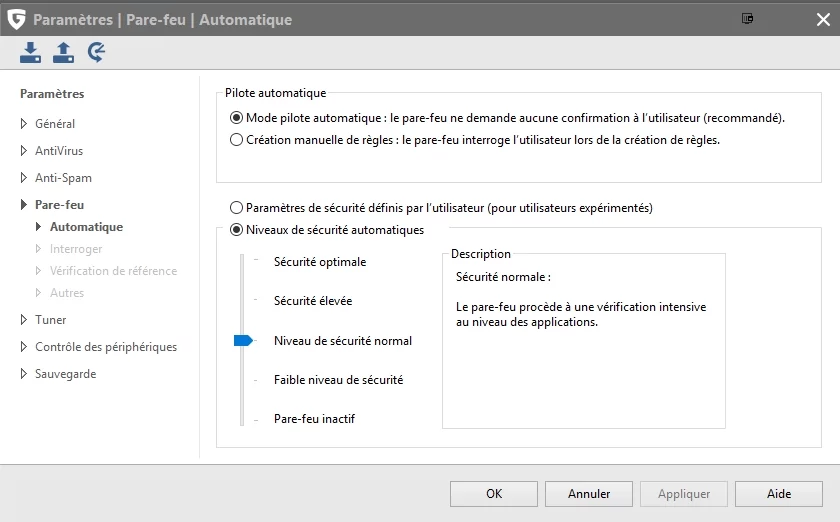Open help with the Aide button

[x=779, y=494]
